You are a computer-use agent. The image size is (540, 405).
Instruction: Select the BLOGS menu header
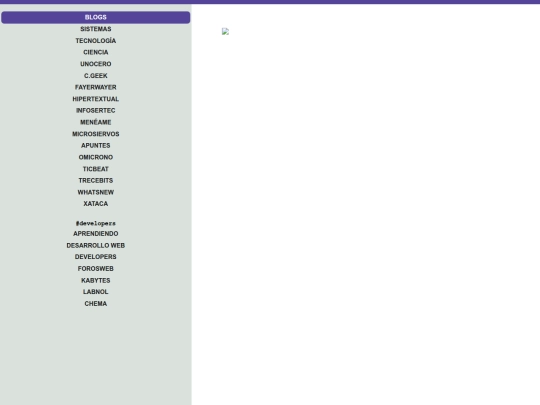pyautogui.click(x=95, y=18)
